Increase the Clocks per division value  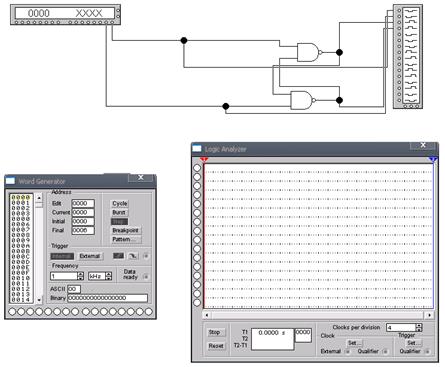(x=419, y=326)
